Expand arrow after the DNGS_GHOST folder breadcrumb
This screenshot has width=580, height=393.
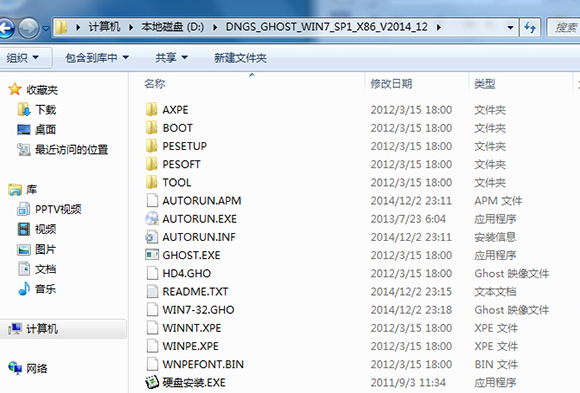tap(438, 27)
